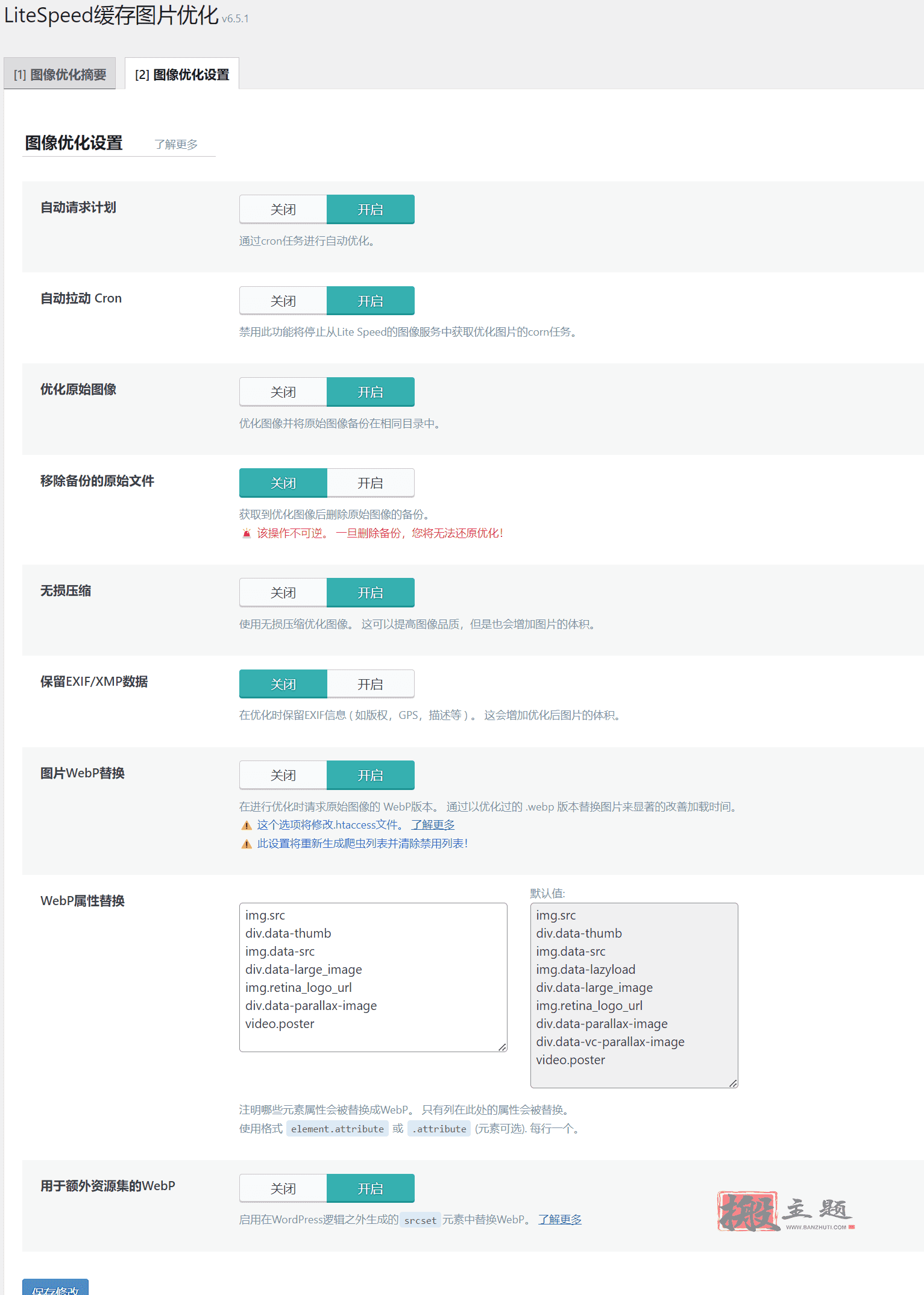Click the 默认值 default attributes box
The image size is (924, 1295).
coord(634,995)
